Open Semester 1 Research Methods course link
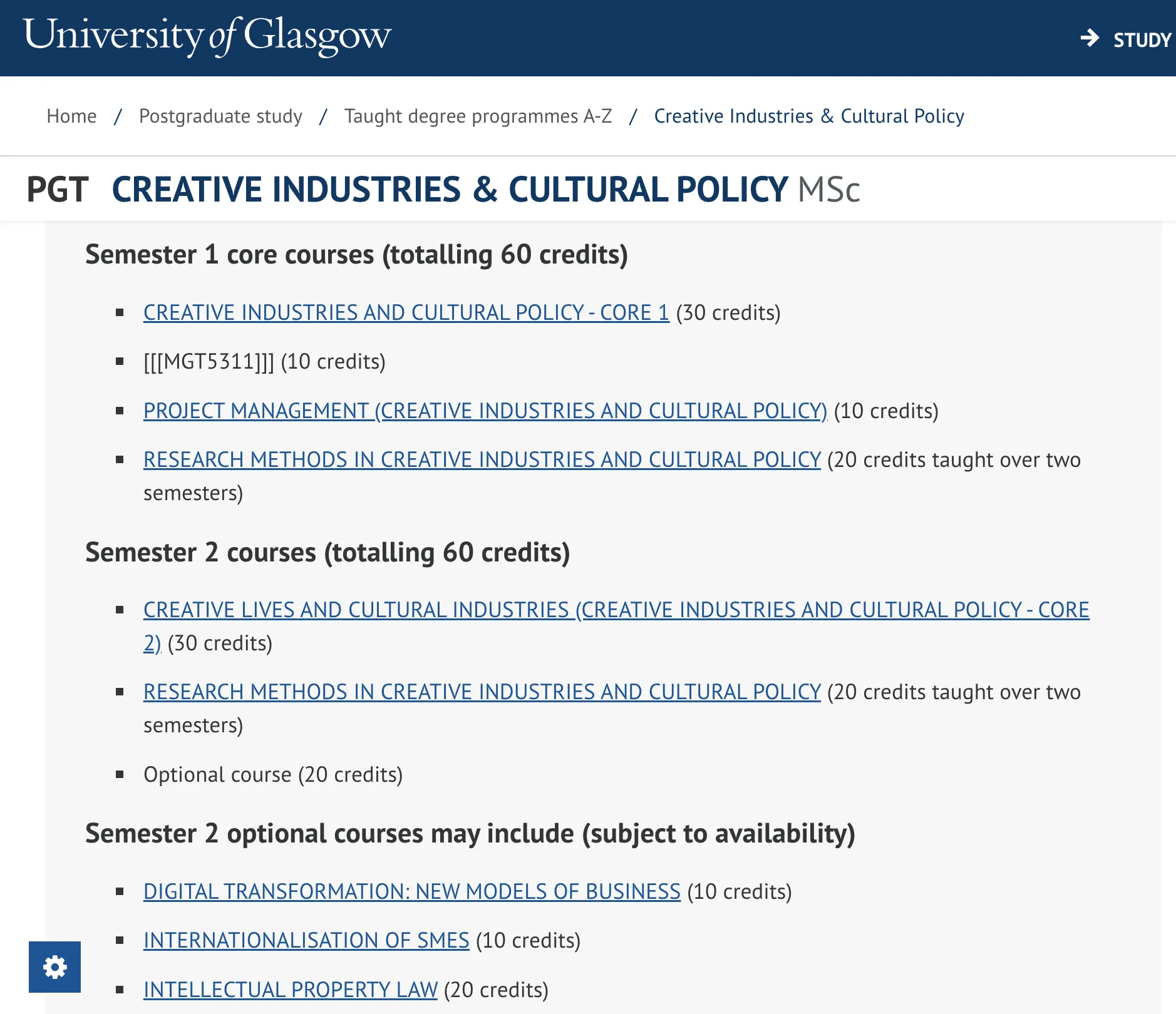 [x=482, y=460]
